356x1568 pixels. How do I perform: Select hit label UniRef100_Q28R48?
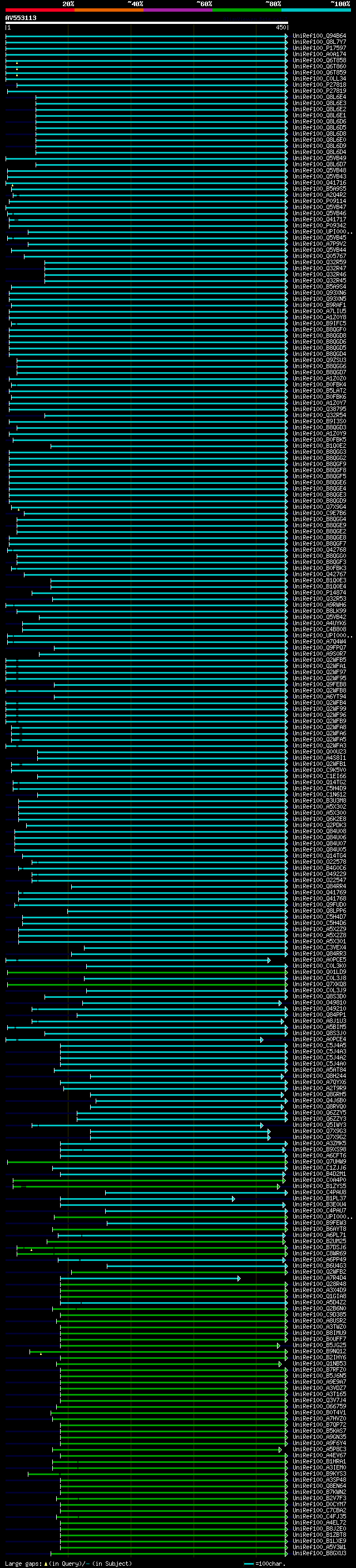click(319, 1284)
